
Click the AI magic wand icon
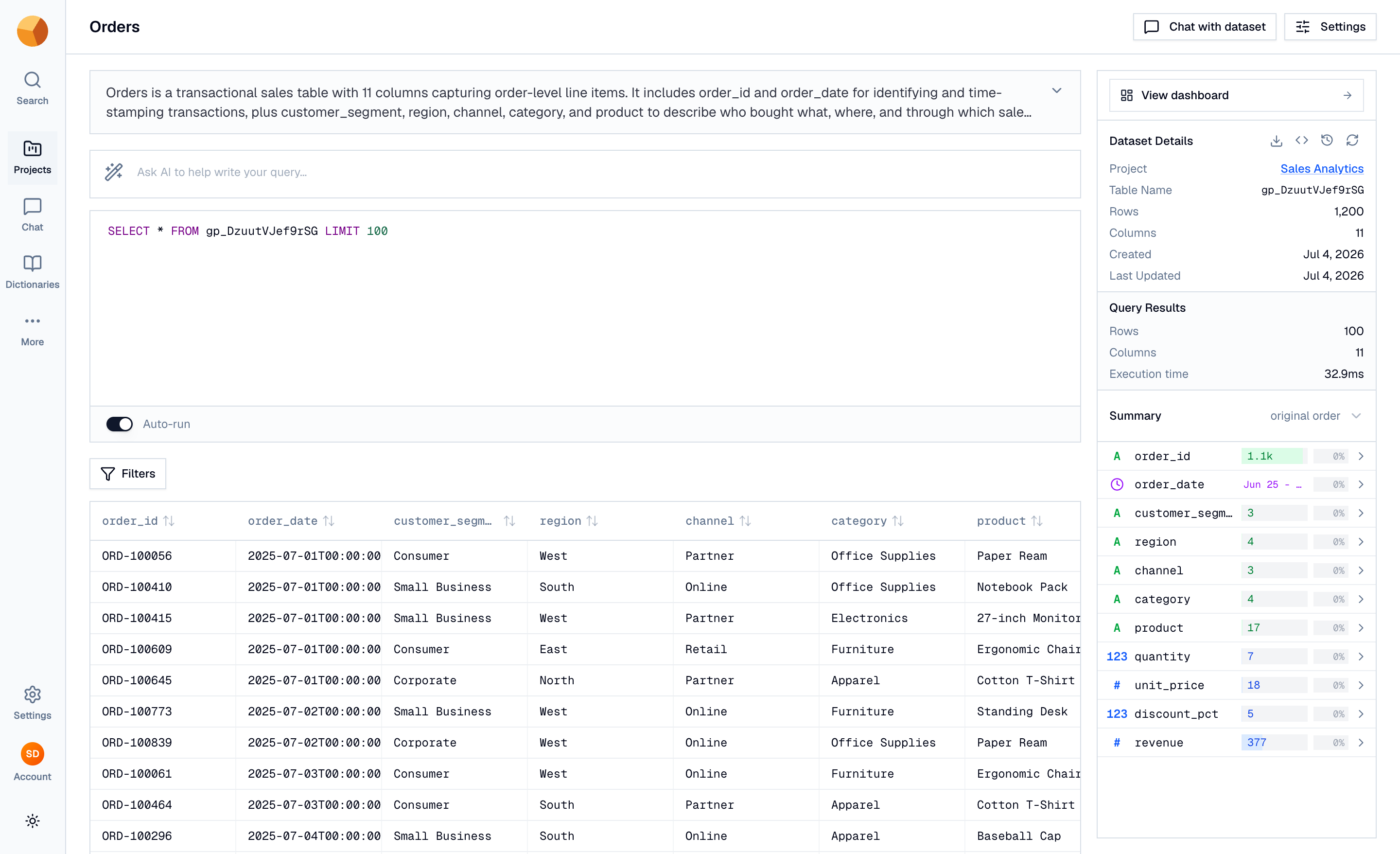(x=114, y=172)
